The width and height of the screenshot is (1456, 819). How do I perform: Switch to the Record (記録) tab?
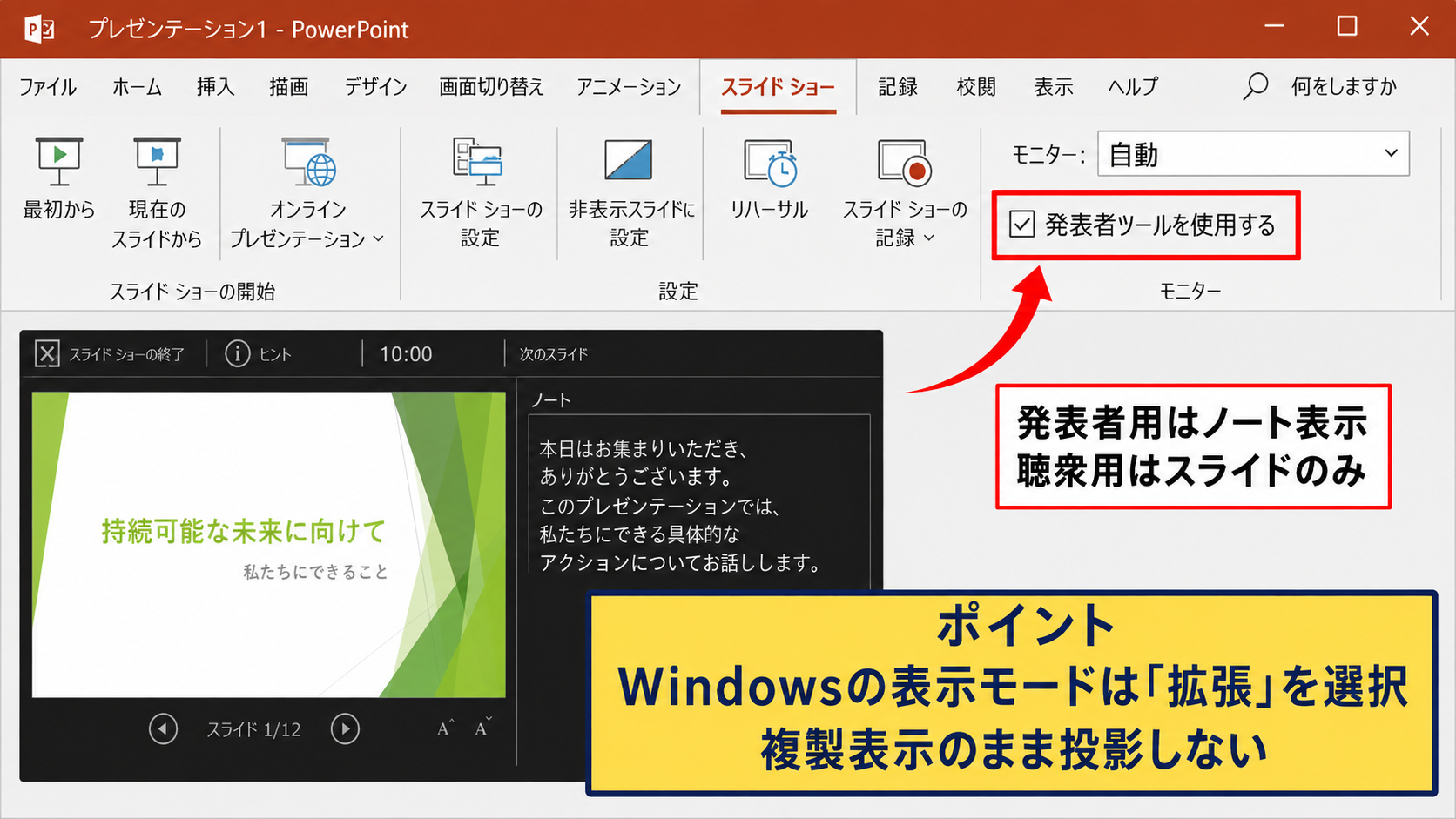click(898, 87)
